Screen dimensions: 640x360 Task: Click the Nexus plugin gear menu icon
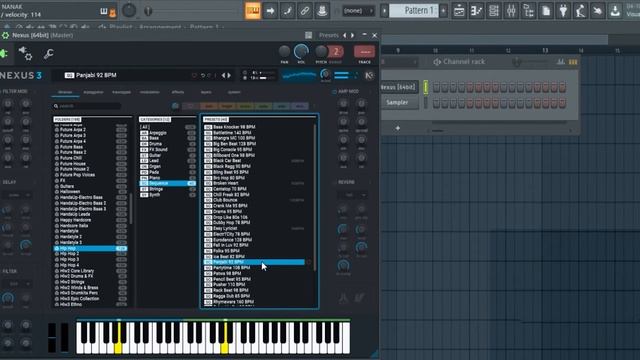[x=5, y=36]
